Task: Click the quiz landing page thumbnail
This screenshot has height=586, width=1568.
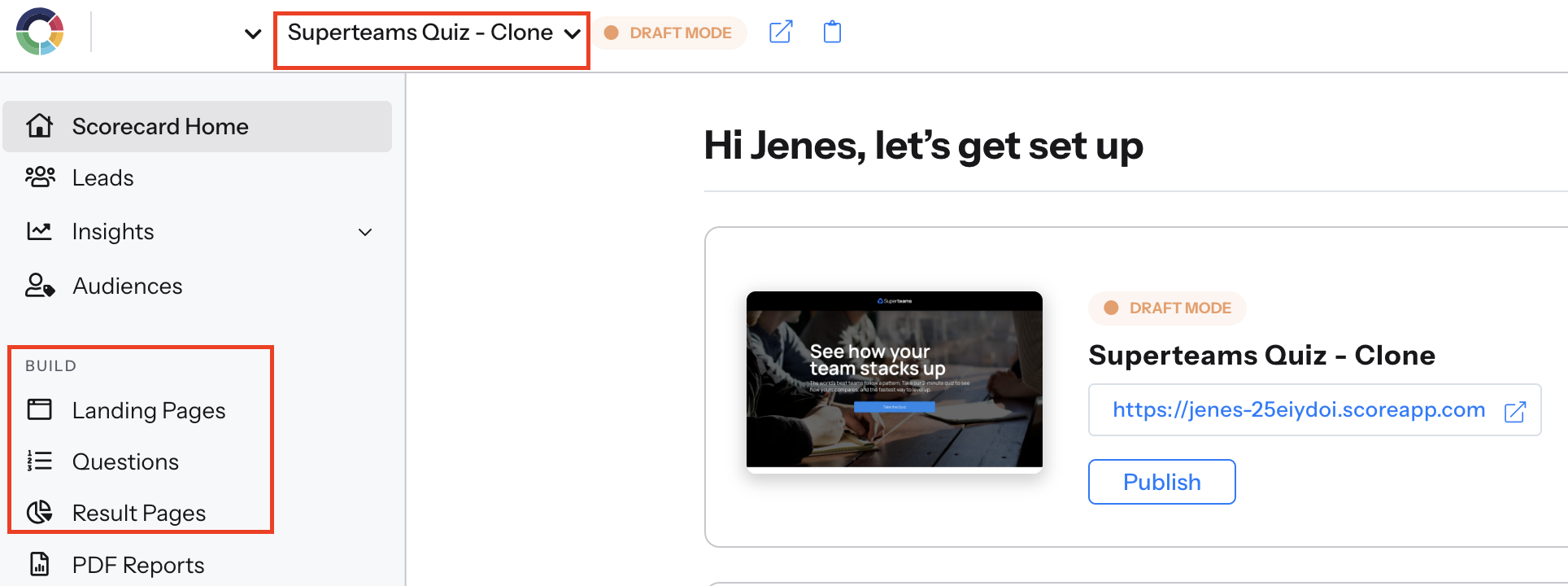Action: (x=894, y=380)
